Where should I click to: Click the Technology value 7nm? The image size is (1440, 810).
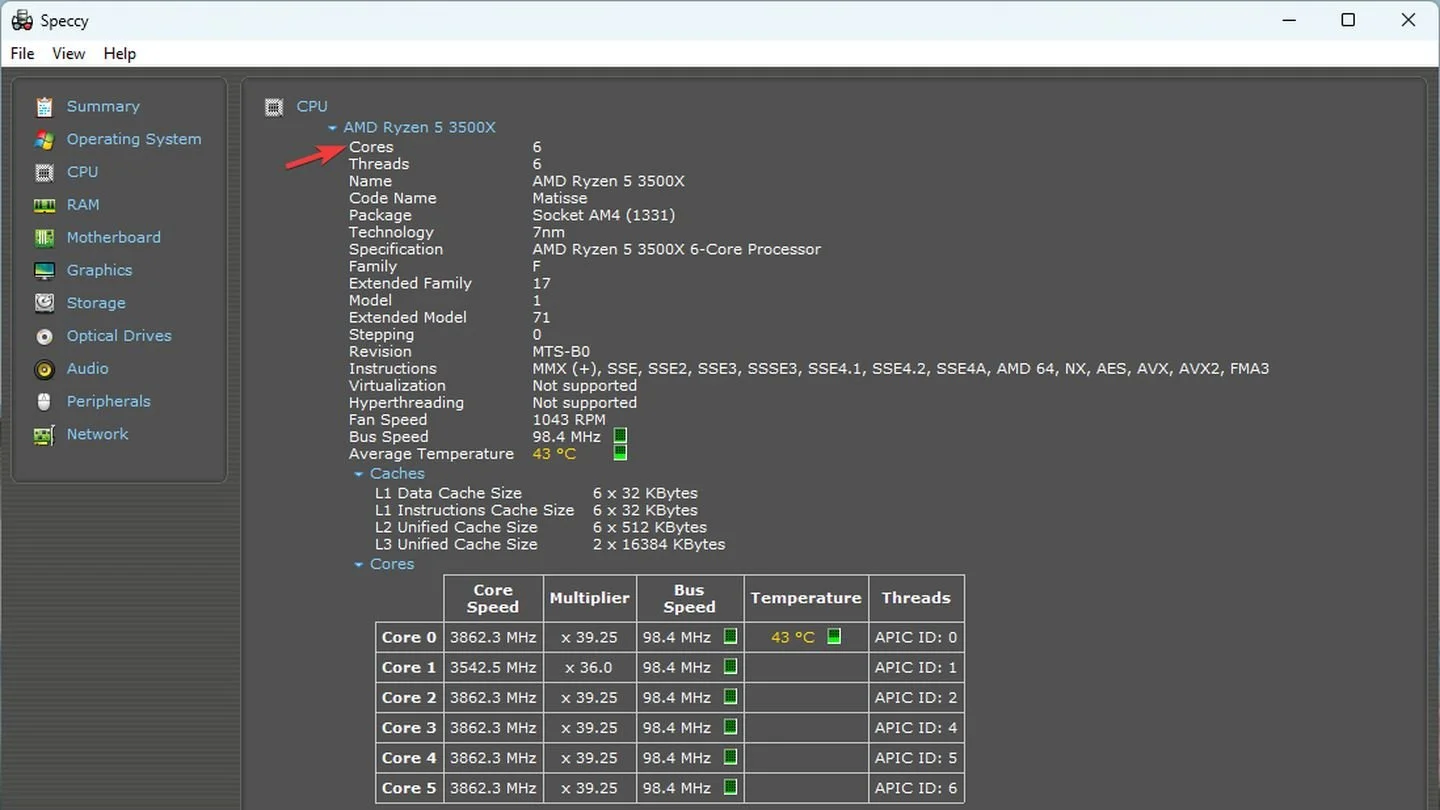click(548, 232)
